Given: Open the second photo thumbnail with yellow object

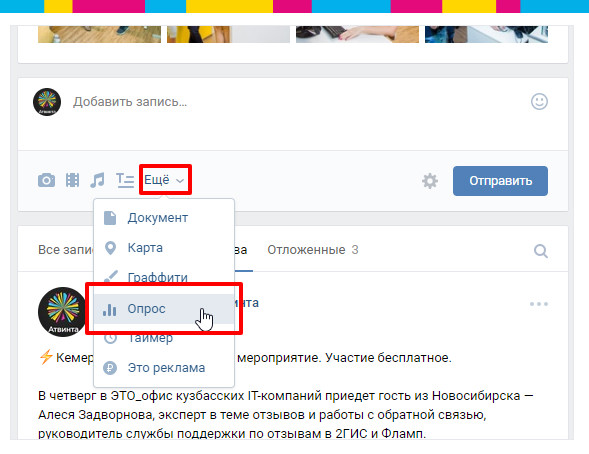Looking at the screenshot, I should [228, 34].
